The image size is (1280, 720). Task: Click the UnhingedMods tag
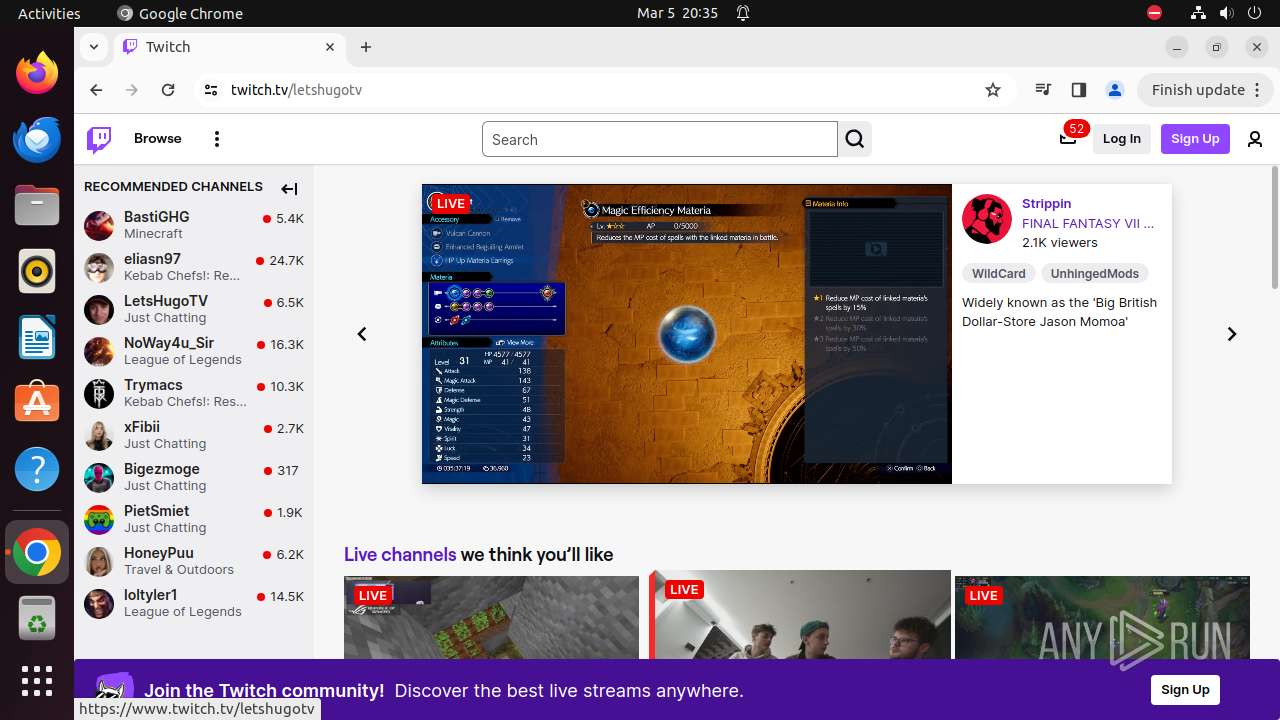tap(1094, 273)
